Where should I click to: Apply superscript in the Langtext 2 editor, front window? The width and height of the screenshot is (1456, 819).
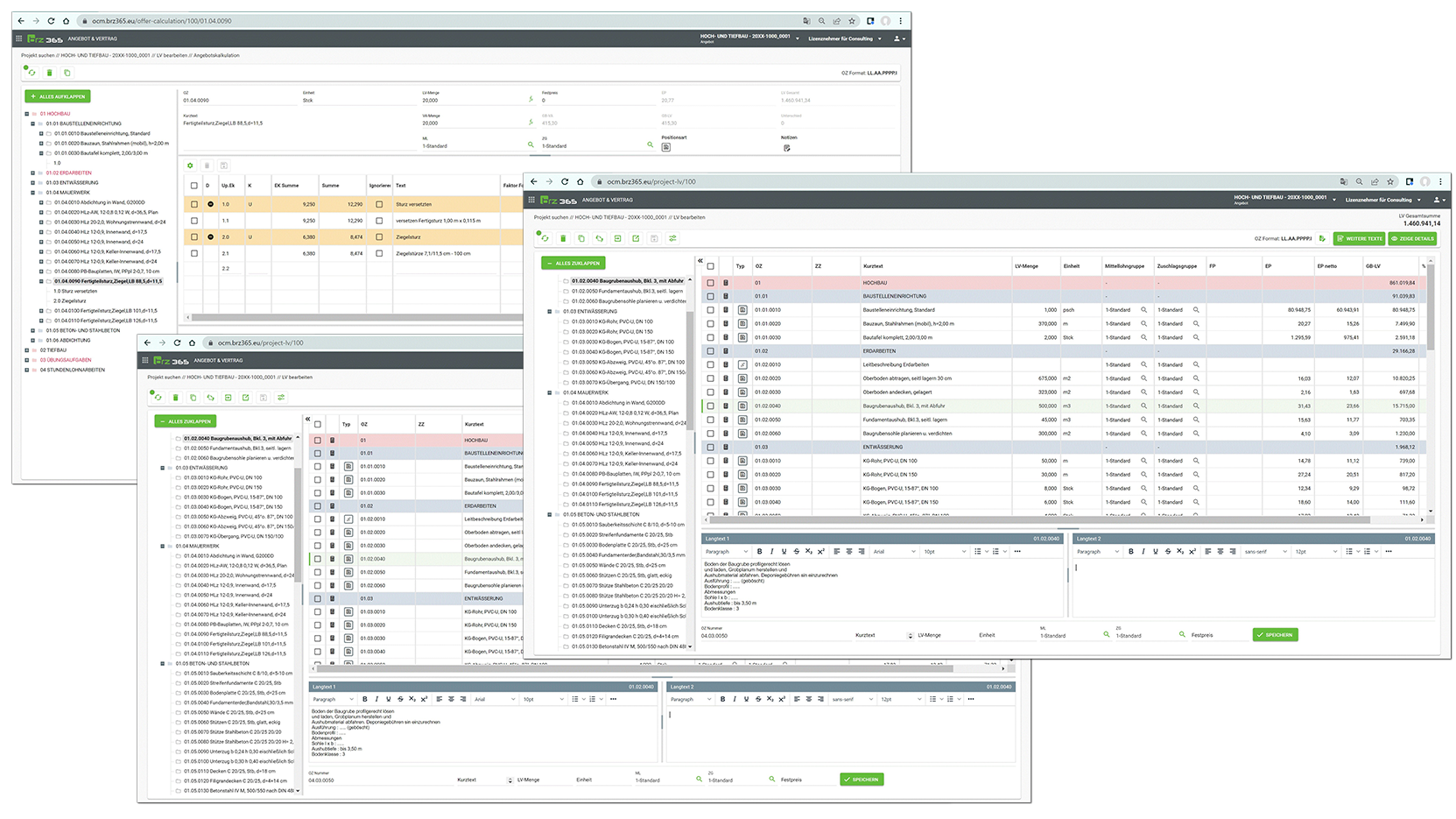pyautogui.click(x=1192, y=552)
